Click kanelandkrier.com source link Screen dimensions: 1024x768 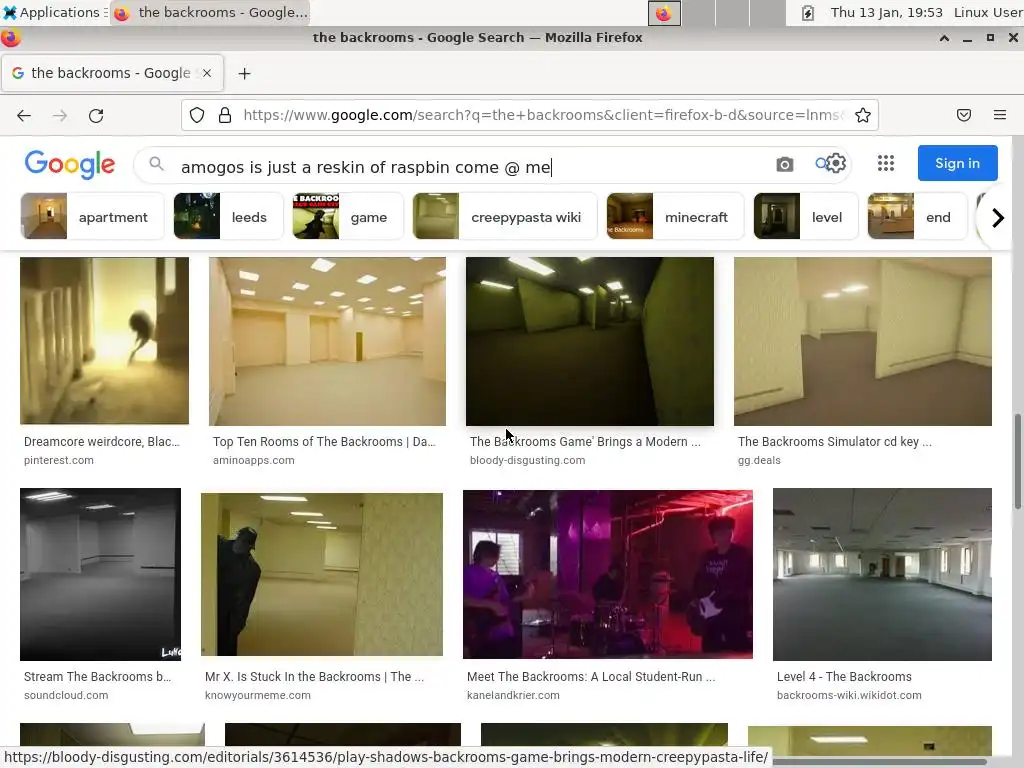tap(513, 696)
